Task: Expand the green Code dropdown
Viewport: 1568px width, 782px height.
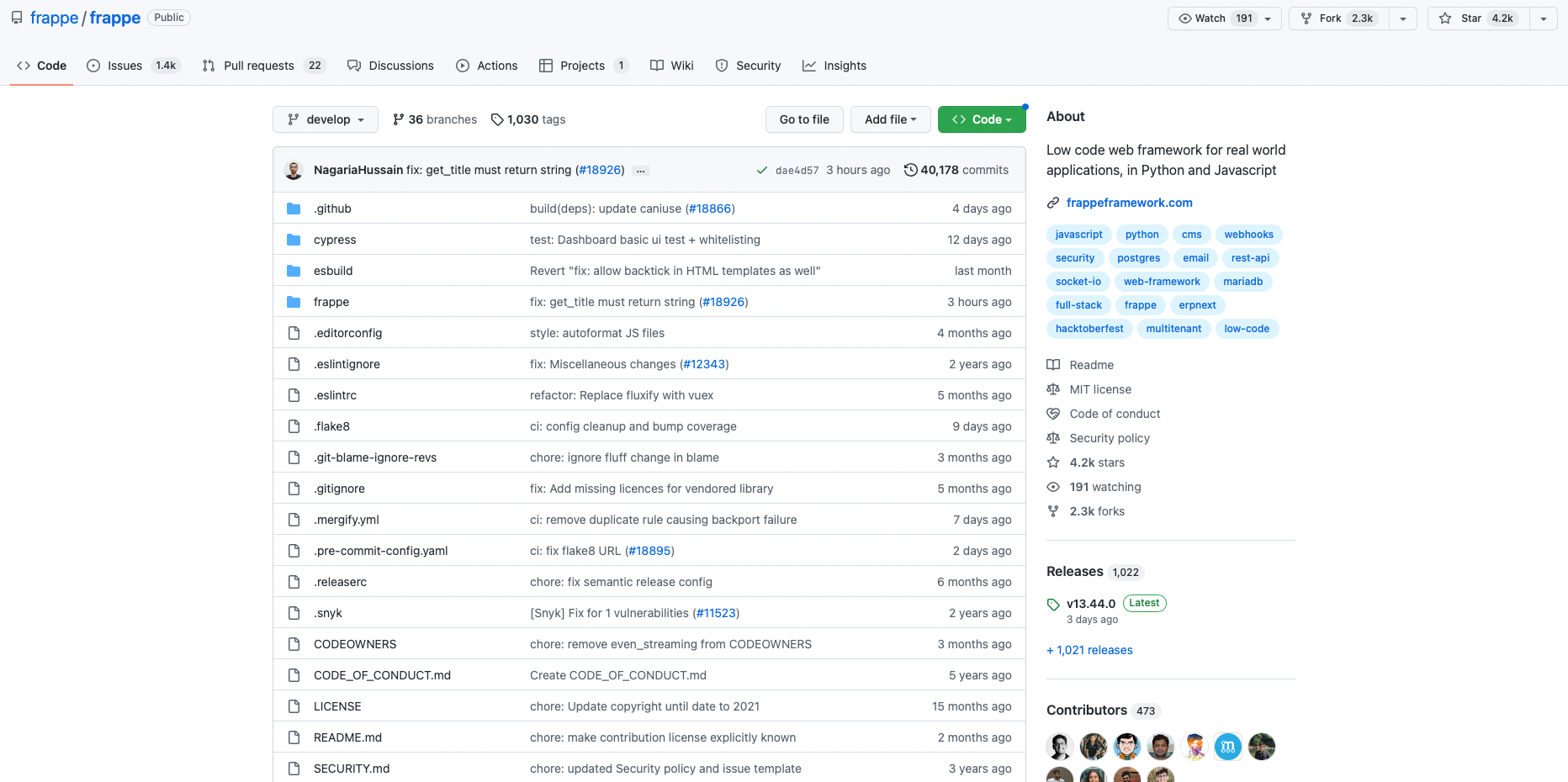Action: [x=982, y=119]
